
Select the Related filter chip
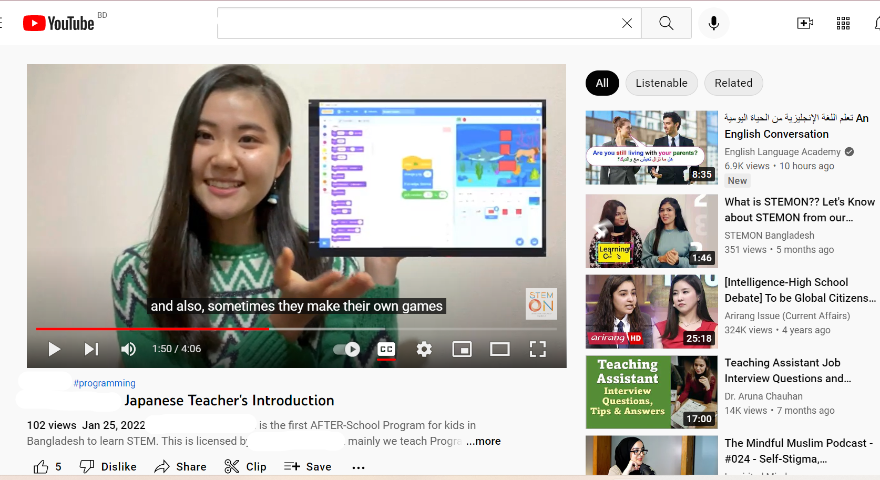click(734, 83)
